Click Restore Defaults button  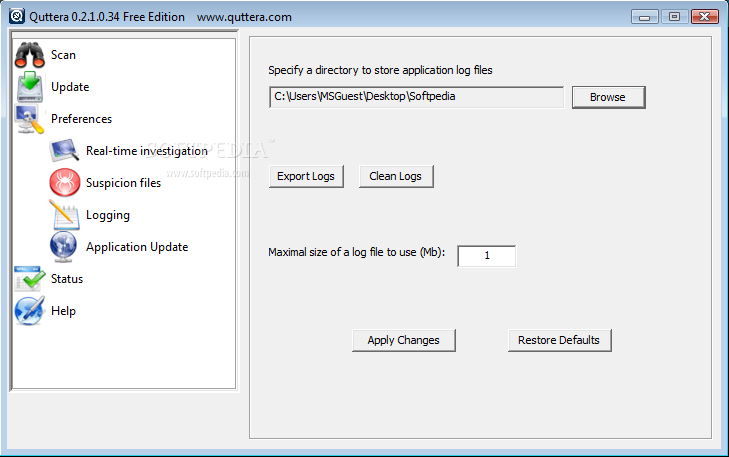[559, 340]
